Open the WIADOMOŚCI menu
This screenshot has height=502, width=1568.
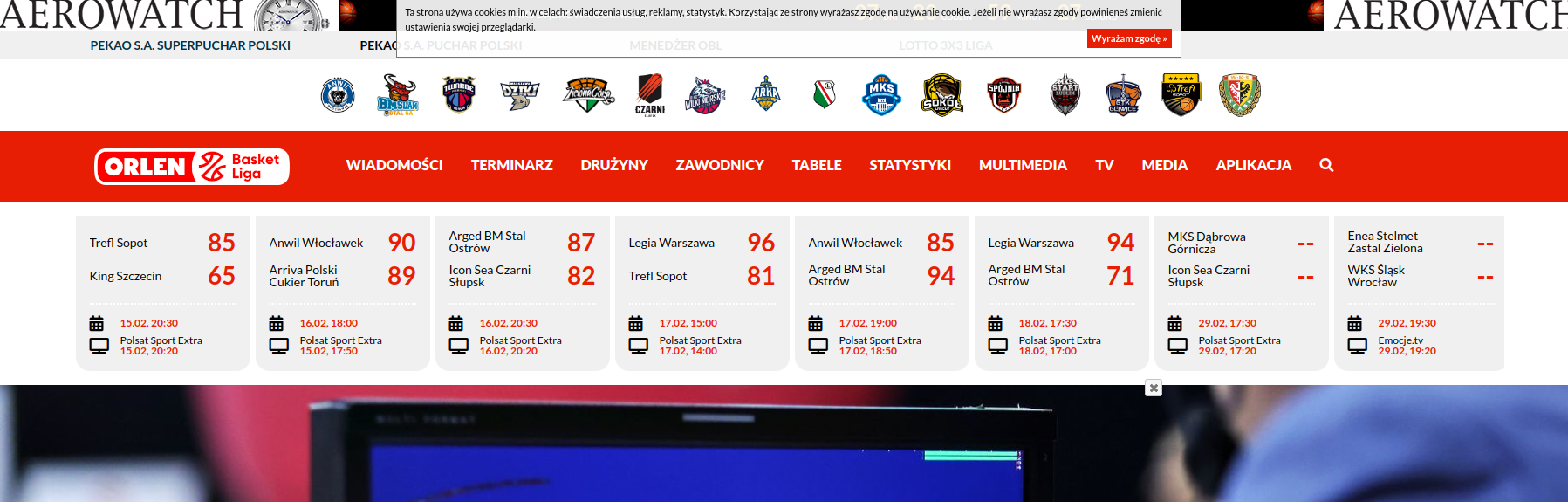coord(394,165)
